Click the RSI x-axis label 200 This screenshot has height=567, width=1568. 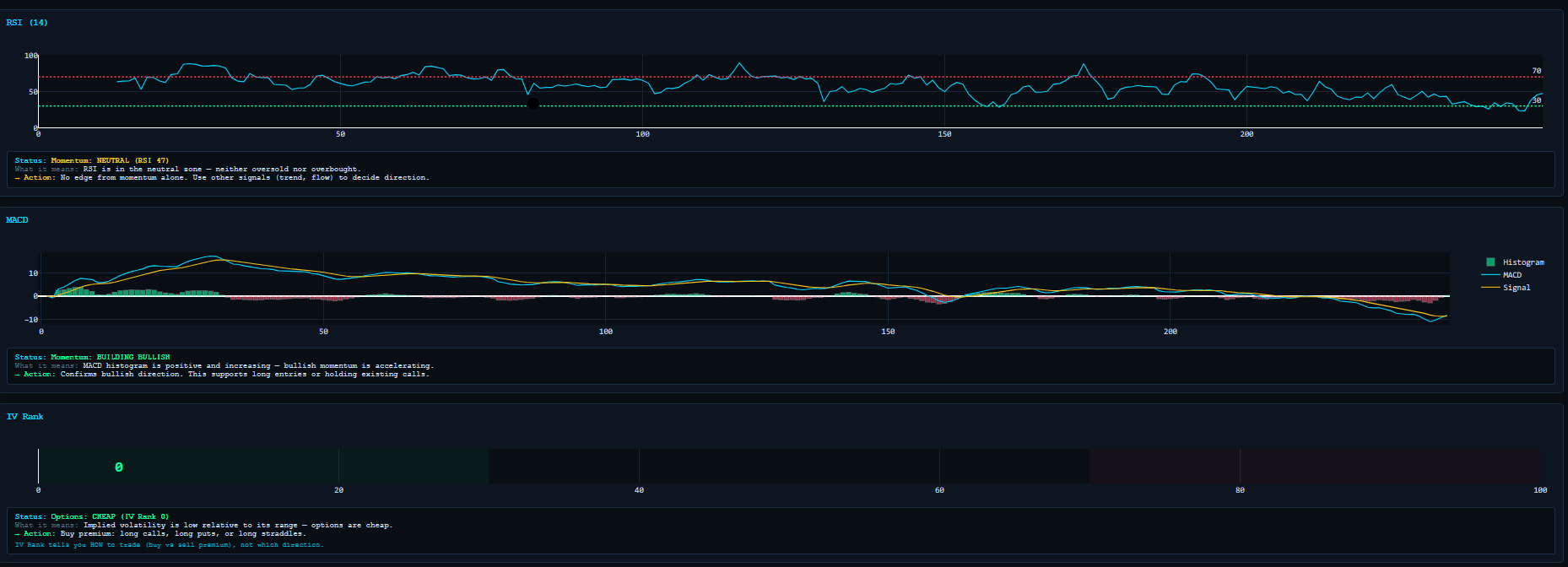coord(1246,134)
